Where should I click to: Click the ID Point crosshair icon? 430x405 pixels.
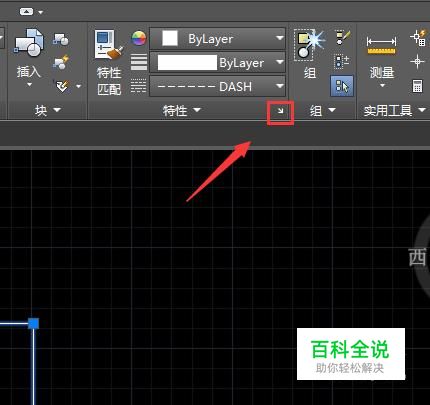pyautogui.click(x=417, y=62)
